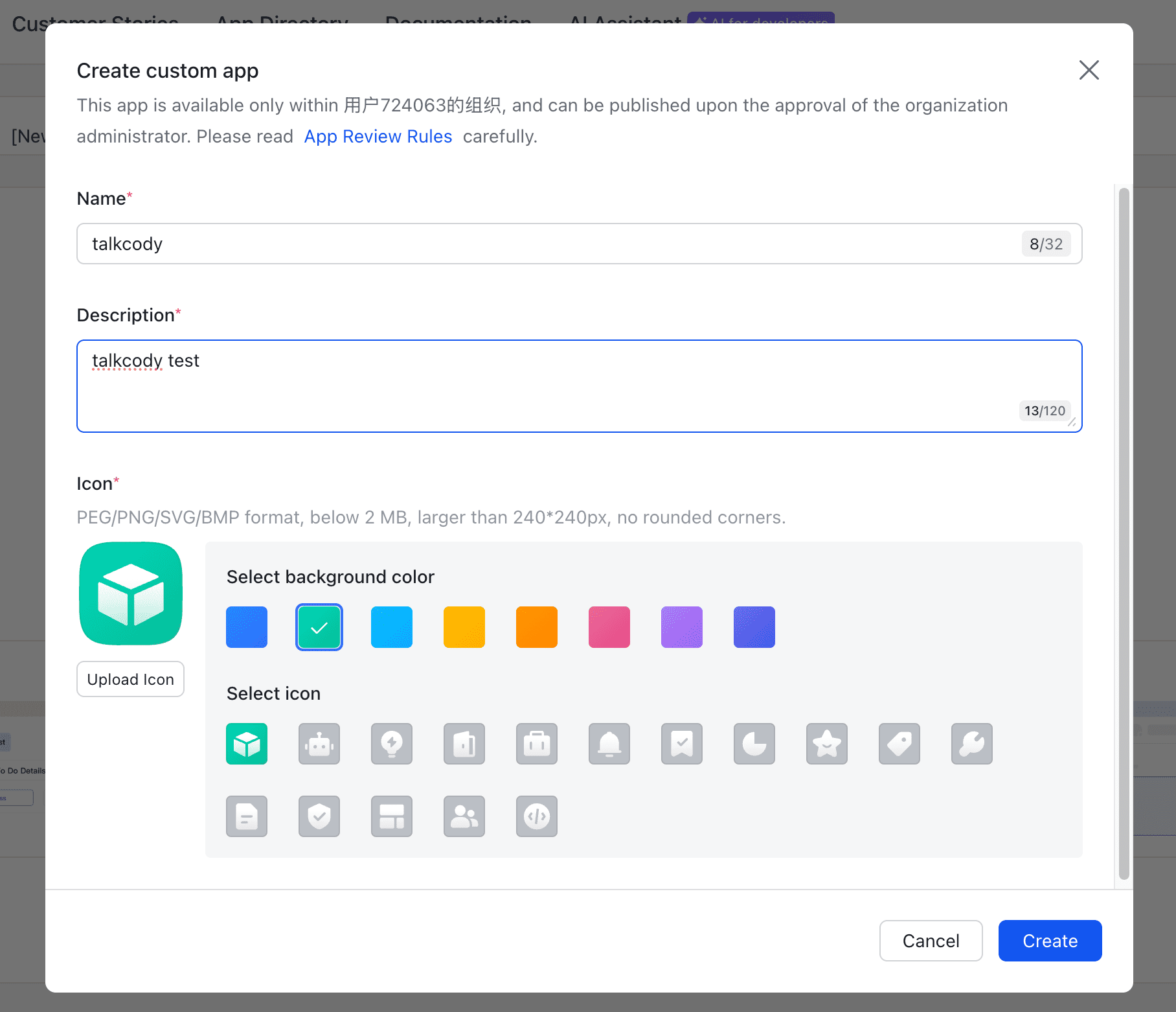Pick the pie chart icon

pyautogui.click(x=754, y=744)
